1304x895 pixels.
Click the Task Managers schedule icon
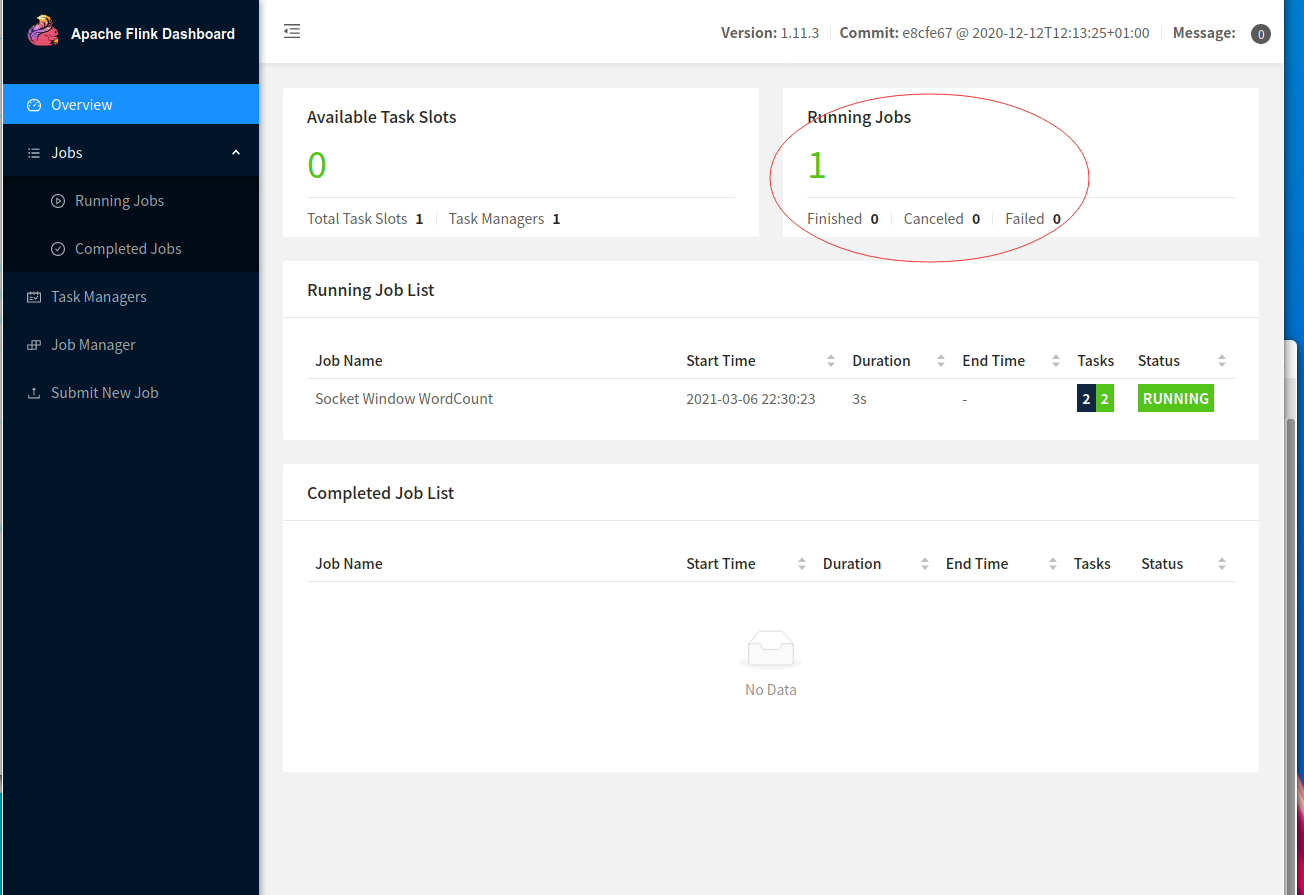coord(33,297)
